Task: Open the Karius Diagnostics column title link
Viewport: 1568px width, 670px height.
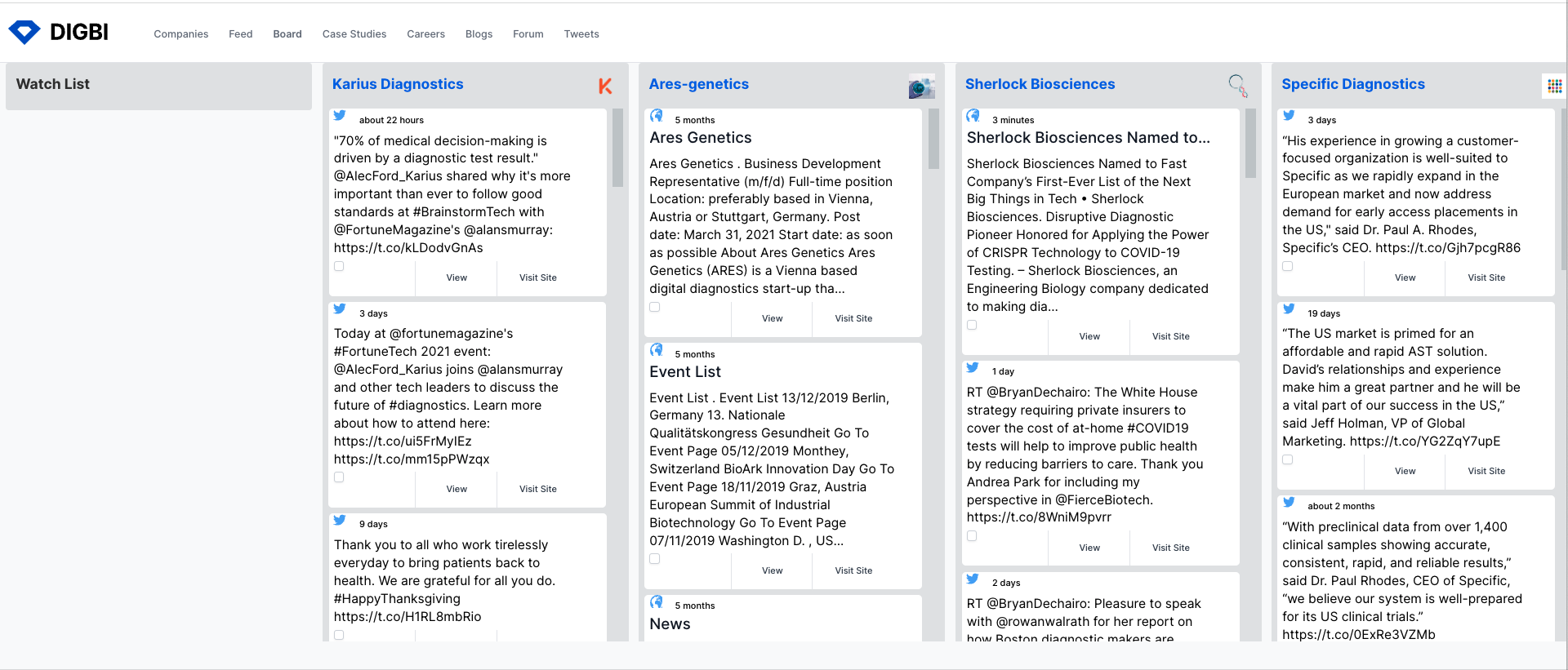Action: tap(398, 84)
